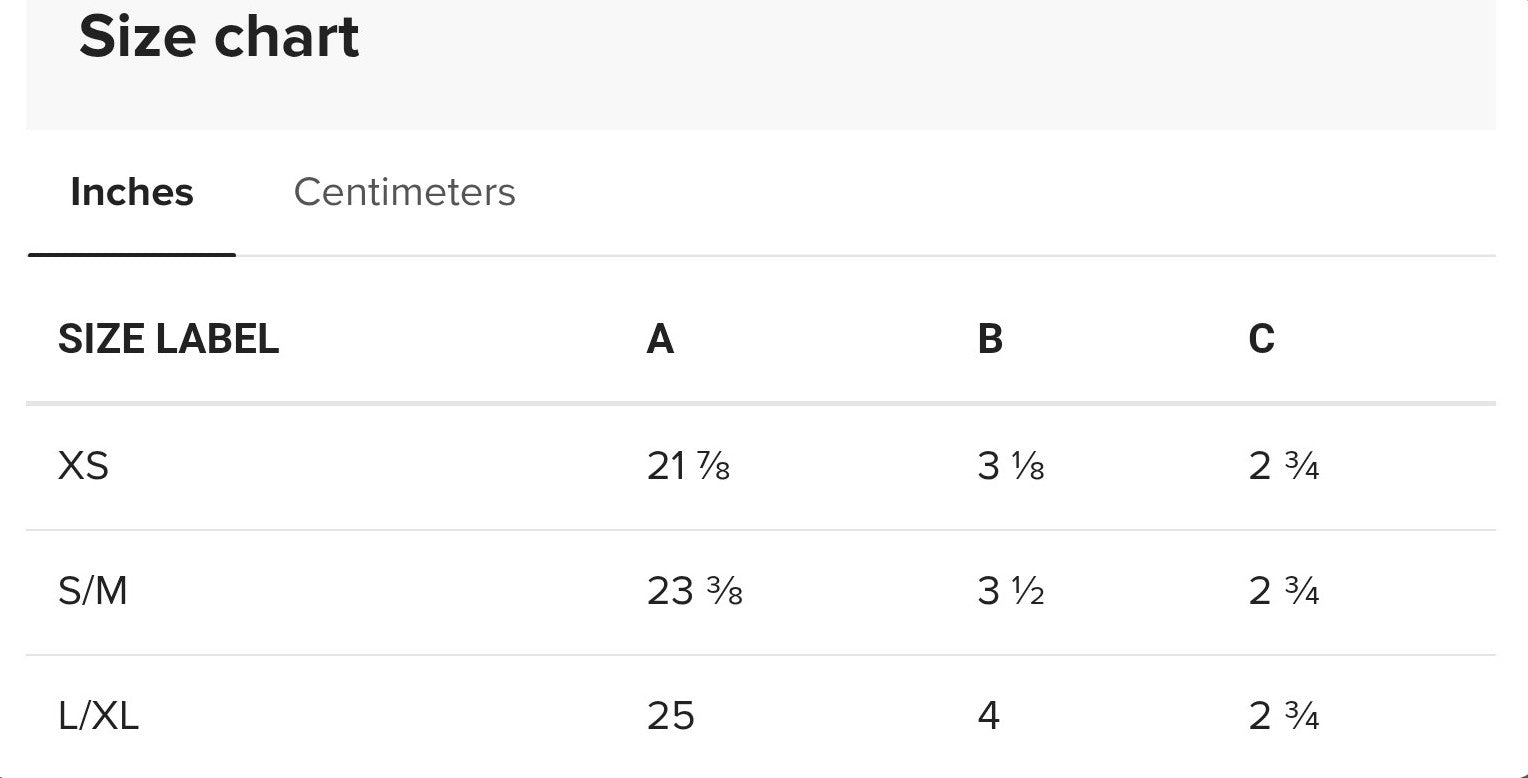This screenshot has width=1528, height=778.
Task: Click column header C
Action: (1262, 340)
